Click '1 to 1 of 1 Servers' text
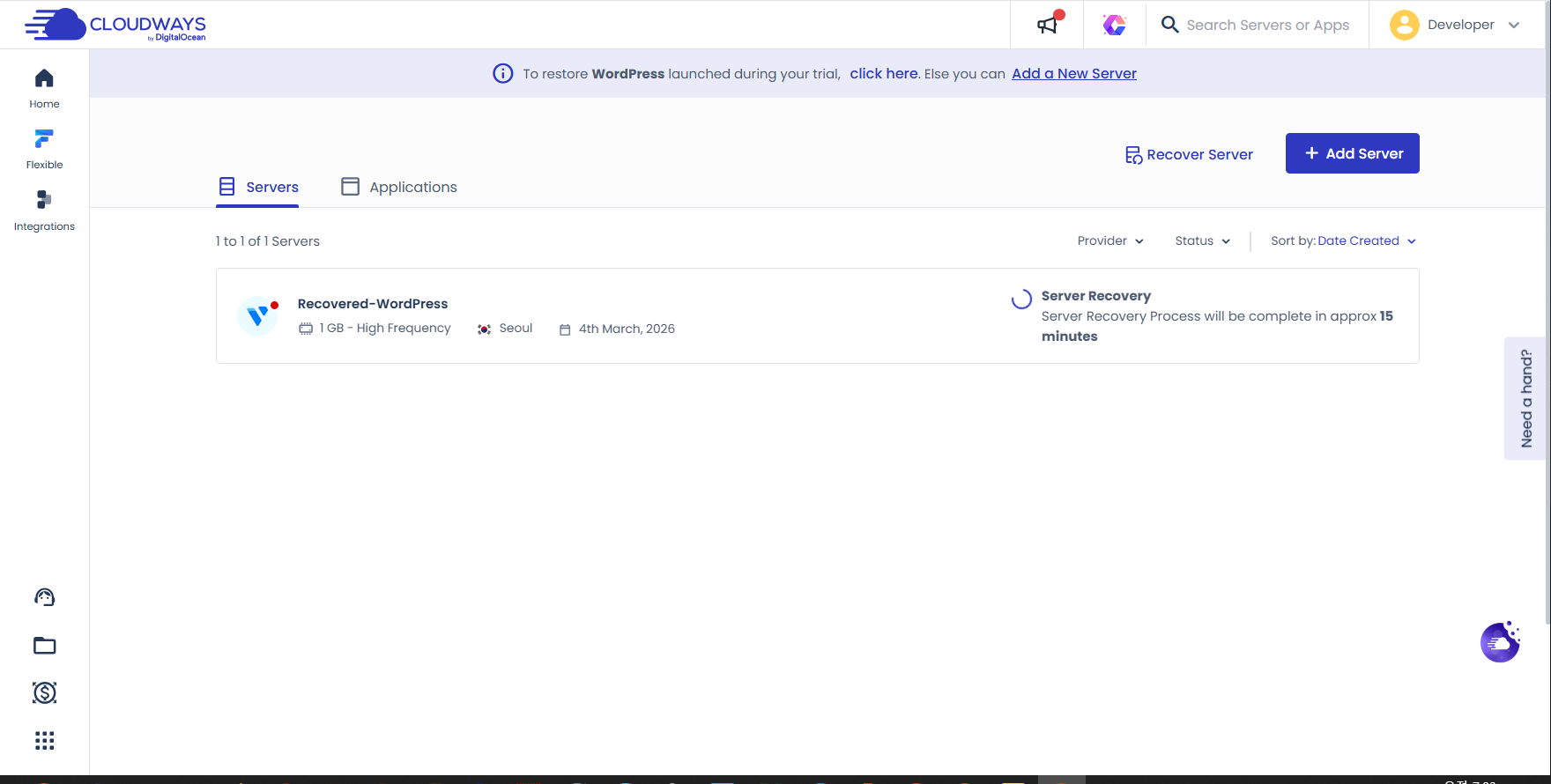Image resolution: width=1551 pixels, height=784 pixels. tap(268, 240)
